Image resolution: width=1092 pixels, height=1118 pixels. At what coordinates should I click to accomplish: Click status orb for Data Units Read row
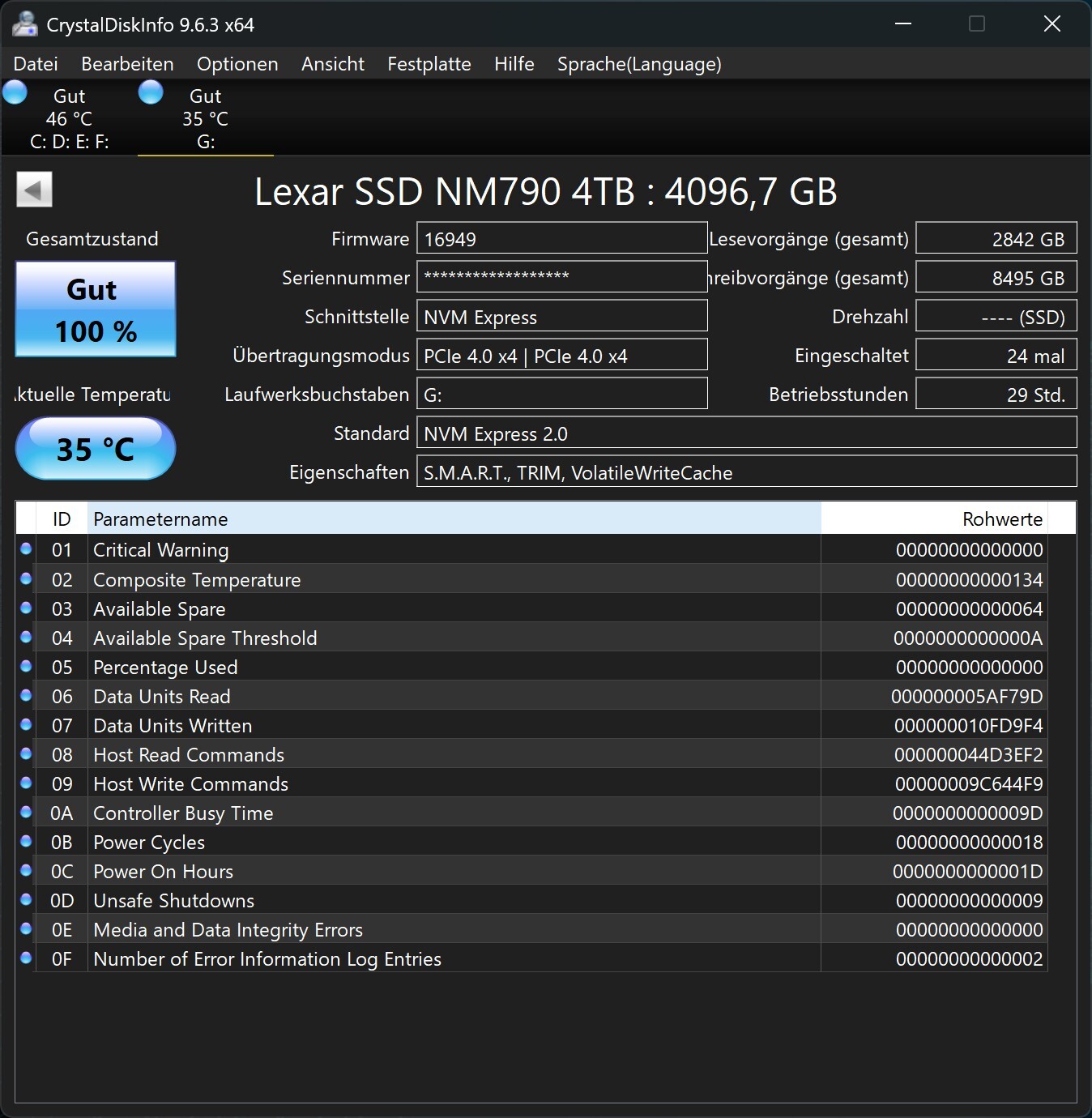click(x=26, y=695)
